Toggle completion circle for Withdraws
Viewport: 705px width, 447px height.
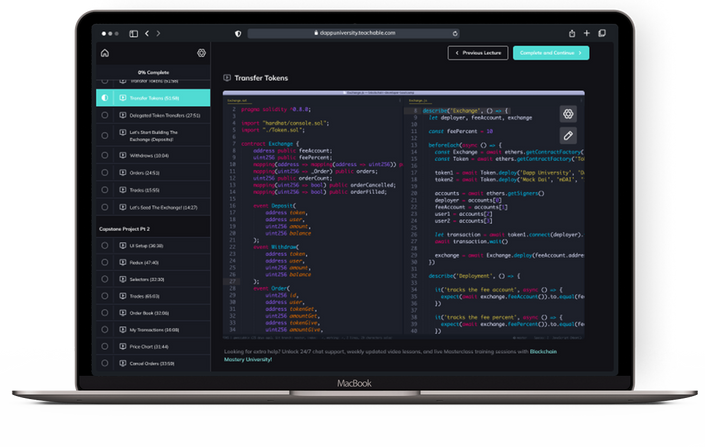click(105, 155)
